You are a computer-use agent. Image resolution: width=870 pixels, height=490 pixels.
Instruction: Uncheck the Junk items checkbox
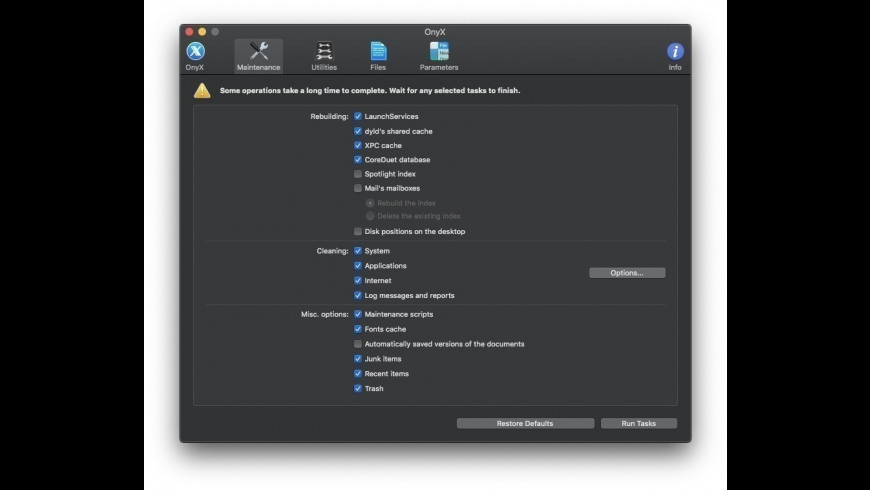[358, 358]
